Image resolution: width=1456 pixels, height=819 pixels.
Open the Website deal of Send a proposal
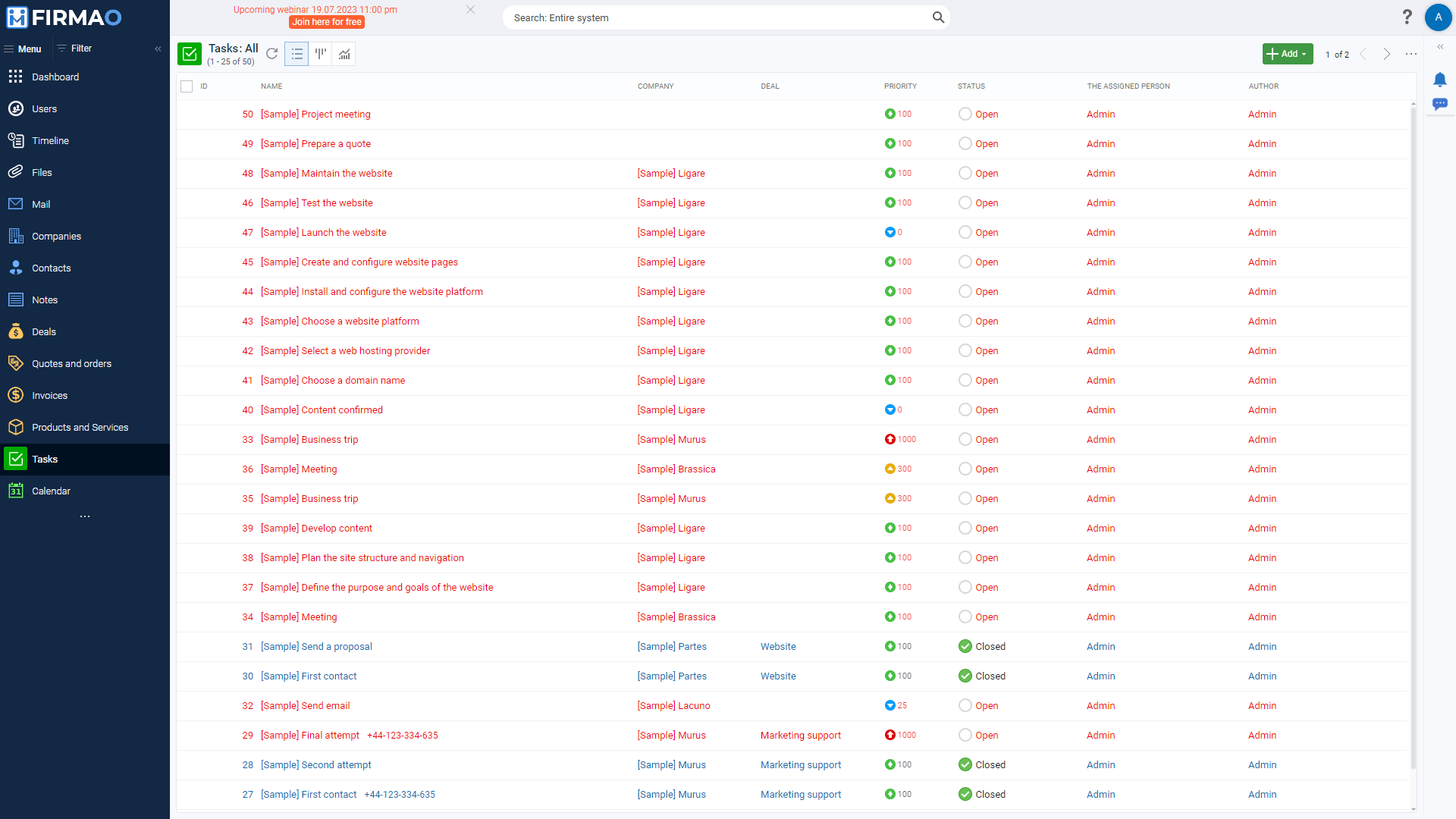click(x=778, y=646)
